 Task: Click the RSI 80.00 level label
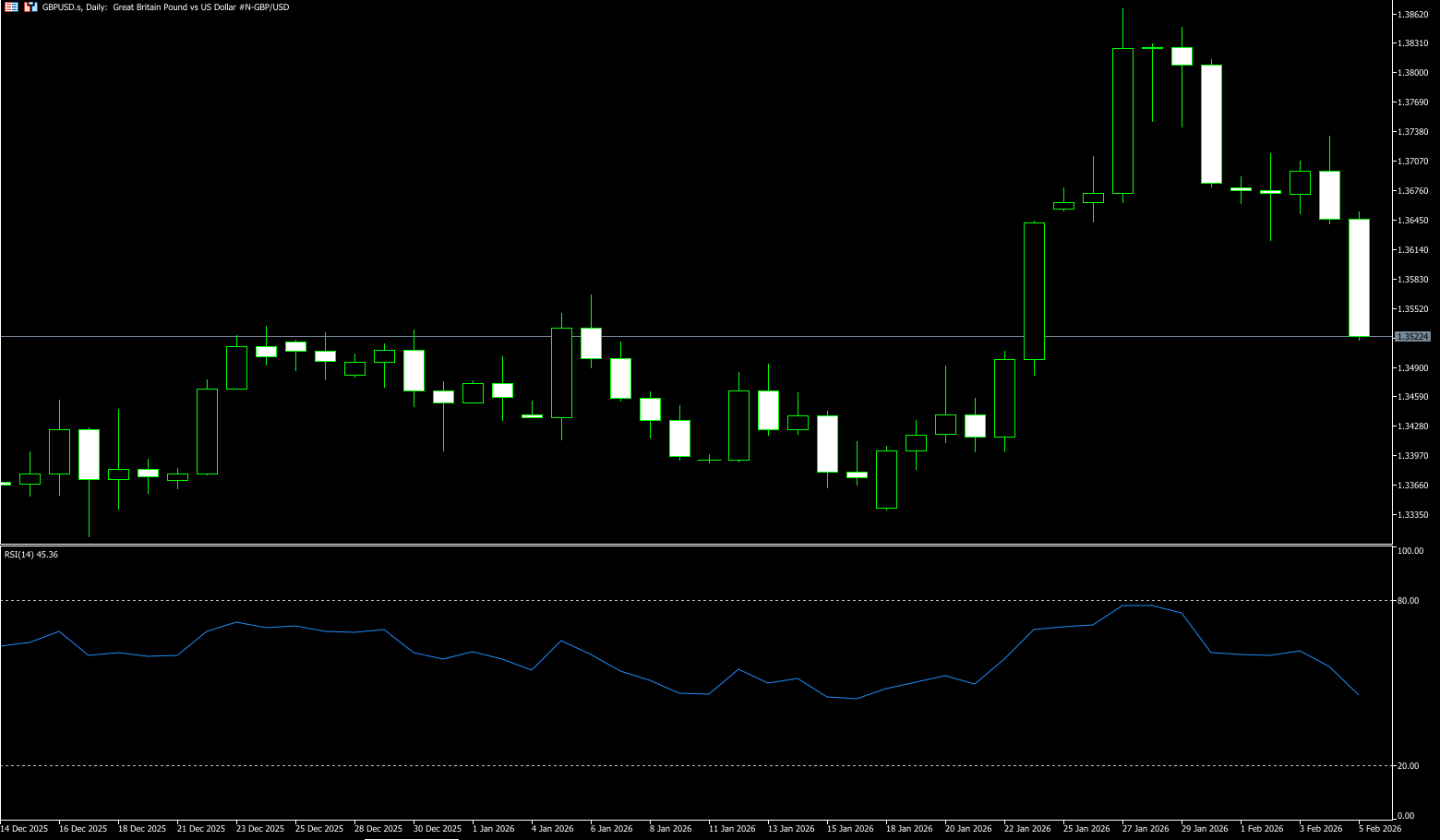point(1408,601)
